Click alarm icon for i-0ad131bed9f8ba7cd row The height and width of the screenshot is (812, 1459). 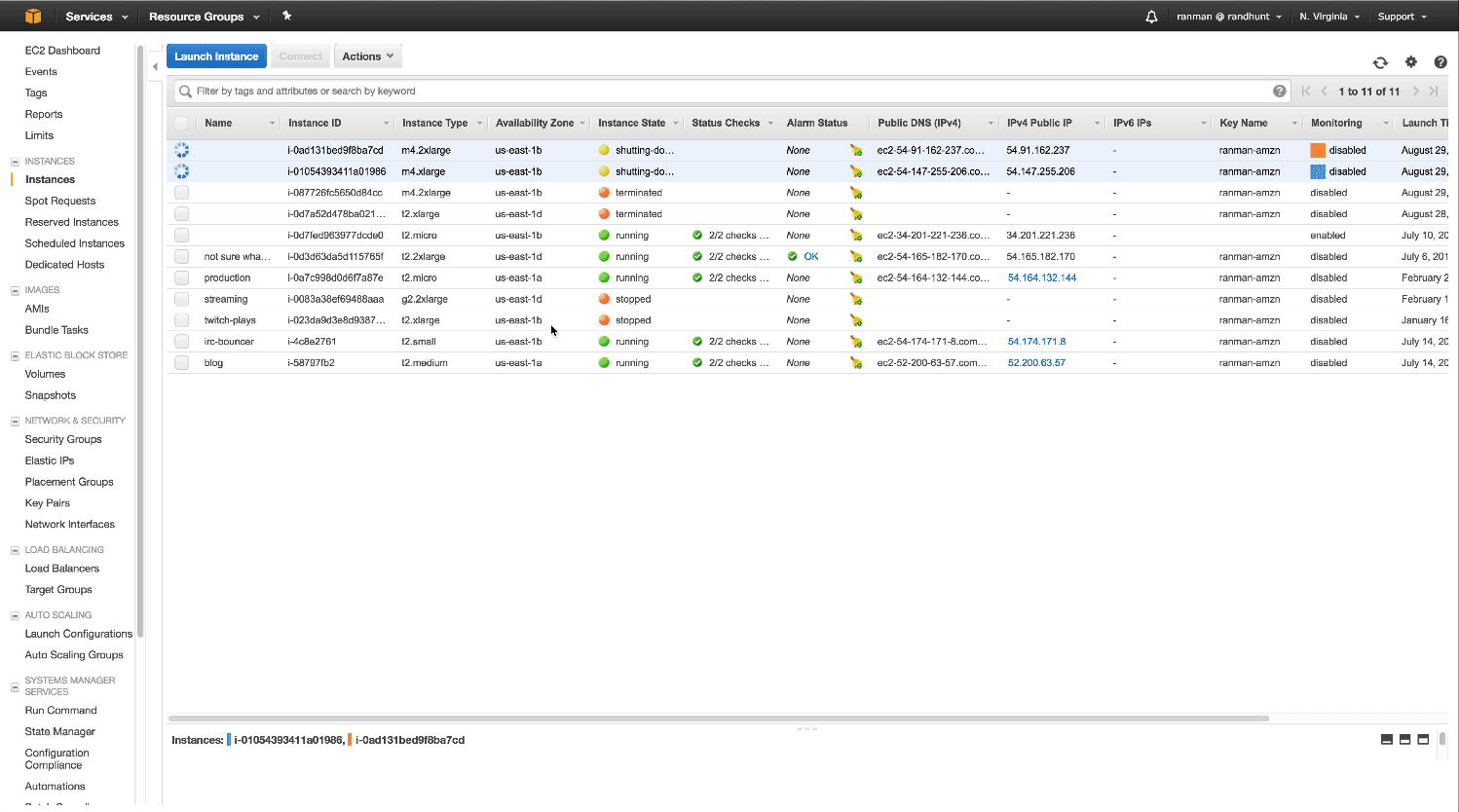coord(856,150)
